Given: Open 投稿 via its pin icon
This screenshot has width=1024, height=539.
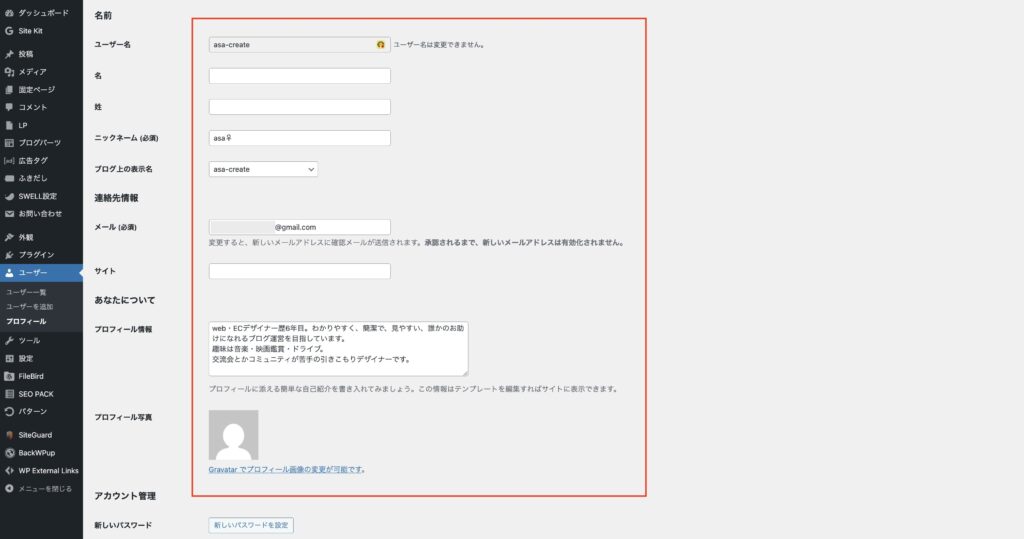Looking at the screenshot, I should point(9,54).
